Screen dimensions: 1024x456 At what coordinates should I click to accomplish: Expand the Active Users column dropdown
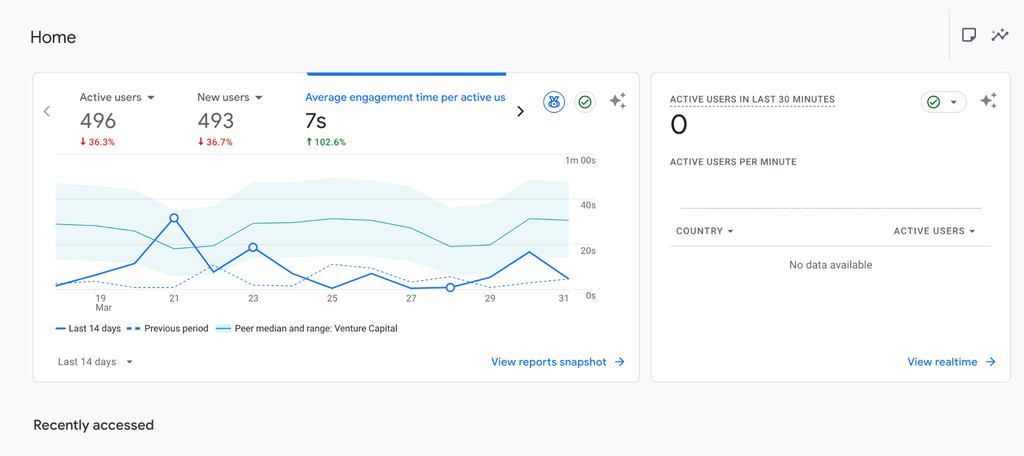click(x=935, y=231)
